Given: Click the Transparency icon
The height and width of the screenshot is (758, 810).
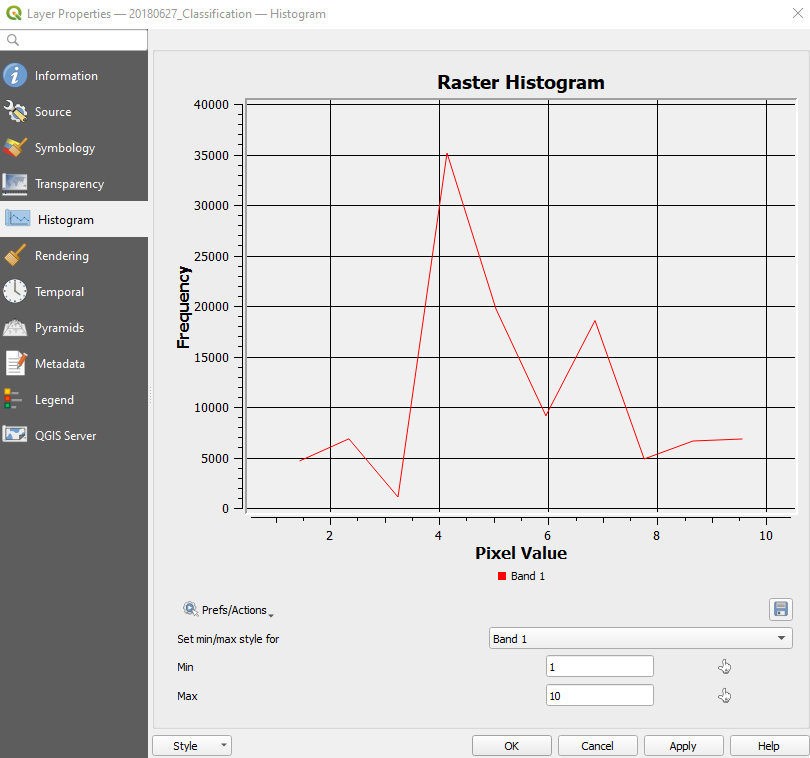Looking at the screenshot, I should point(15,184).
